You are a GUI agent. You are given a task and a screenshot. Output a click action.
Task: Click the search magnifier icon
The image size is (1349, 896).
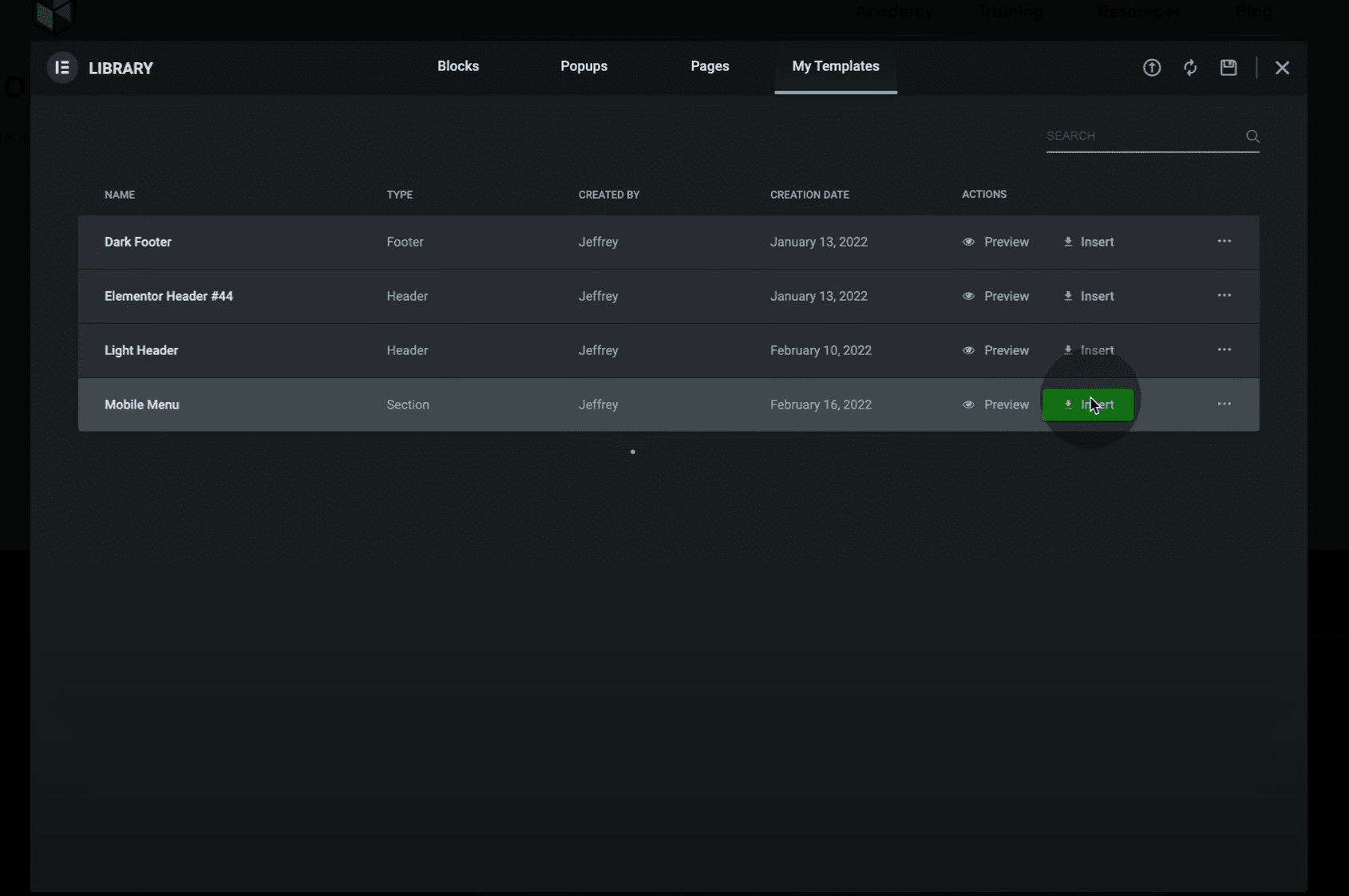click(x=1252, y=136)
